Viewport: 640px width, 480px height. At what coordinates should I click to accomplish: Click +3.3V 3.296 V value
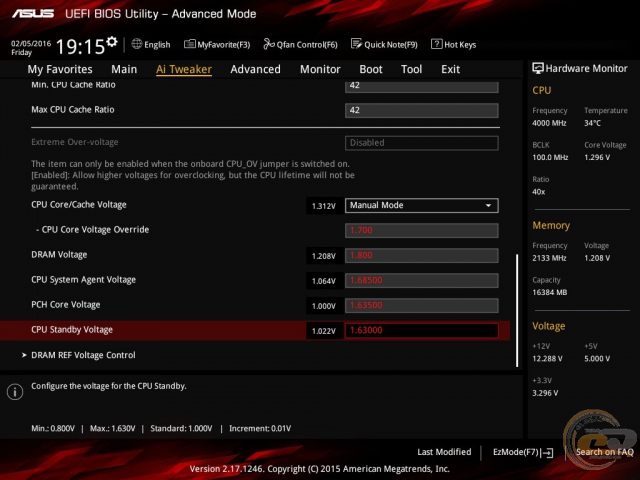point(545,393)
